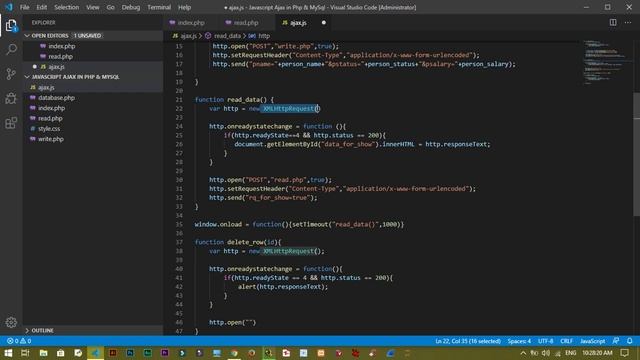The width and height of the screenshot is (640, 360).
Task: Open the Go menu
Action: point(111,7)
